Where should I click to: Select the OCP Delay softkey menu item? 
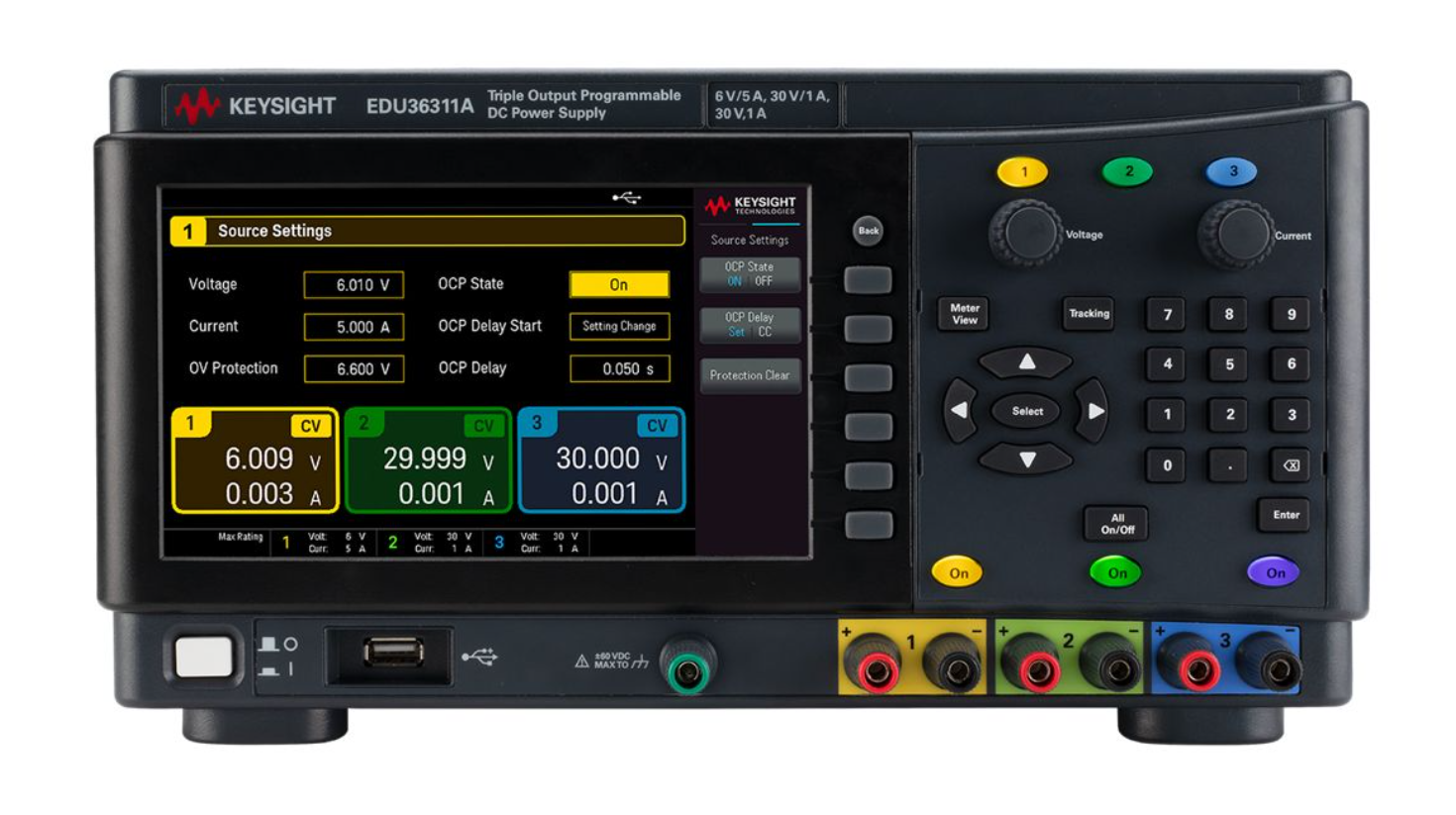749,324
